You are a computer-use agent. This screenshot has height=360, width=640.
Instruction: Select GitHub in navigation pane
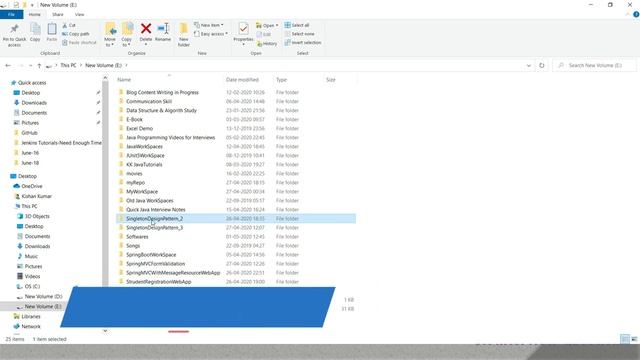click(x=29, y=133)
